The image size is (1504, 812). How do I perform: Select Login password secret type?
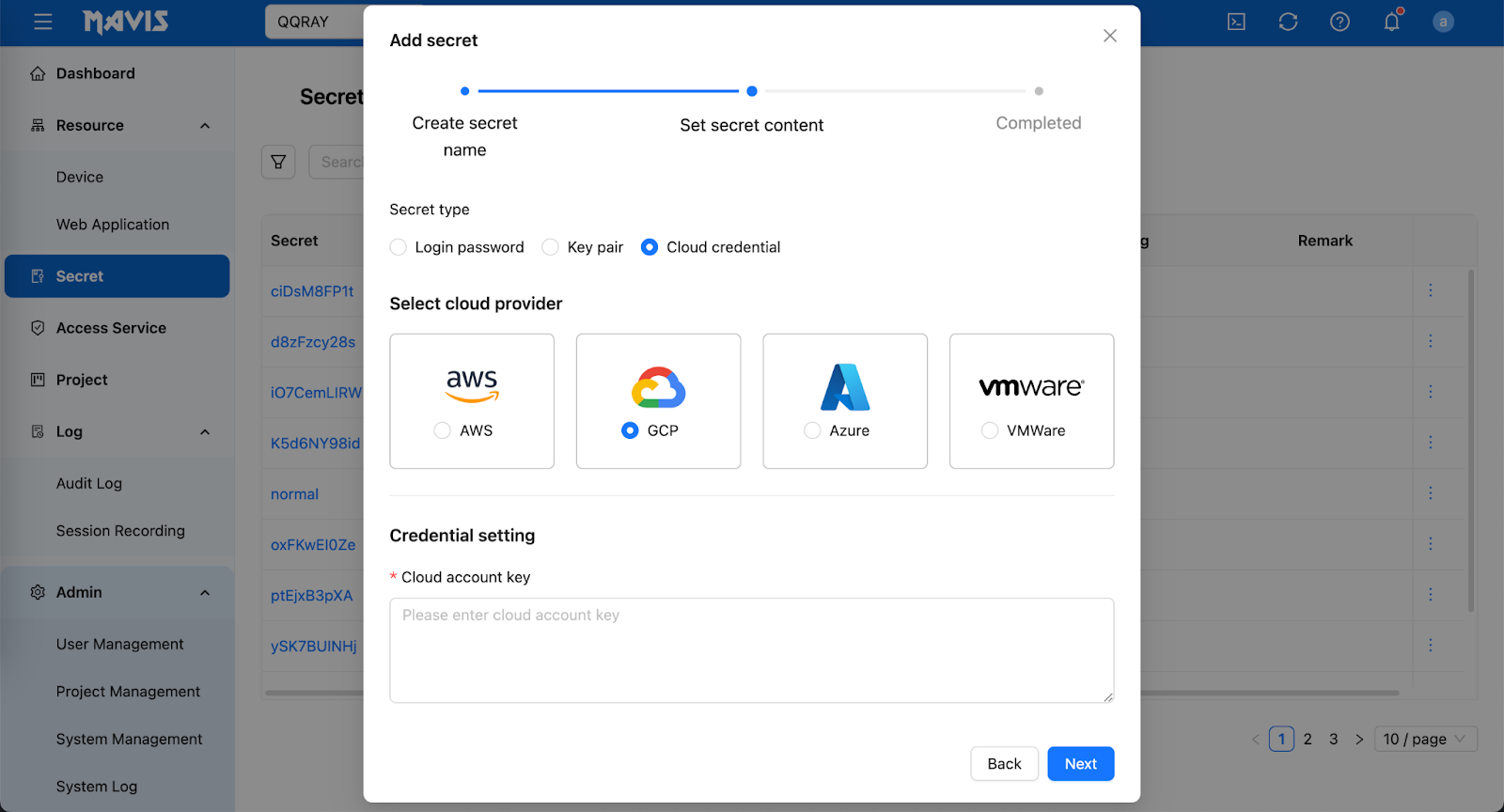399,247
